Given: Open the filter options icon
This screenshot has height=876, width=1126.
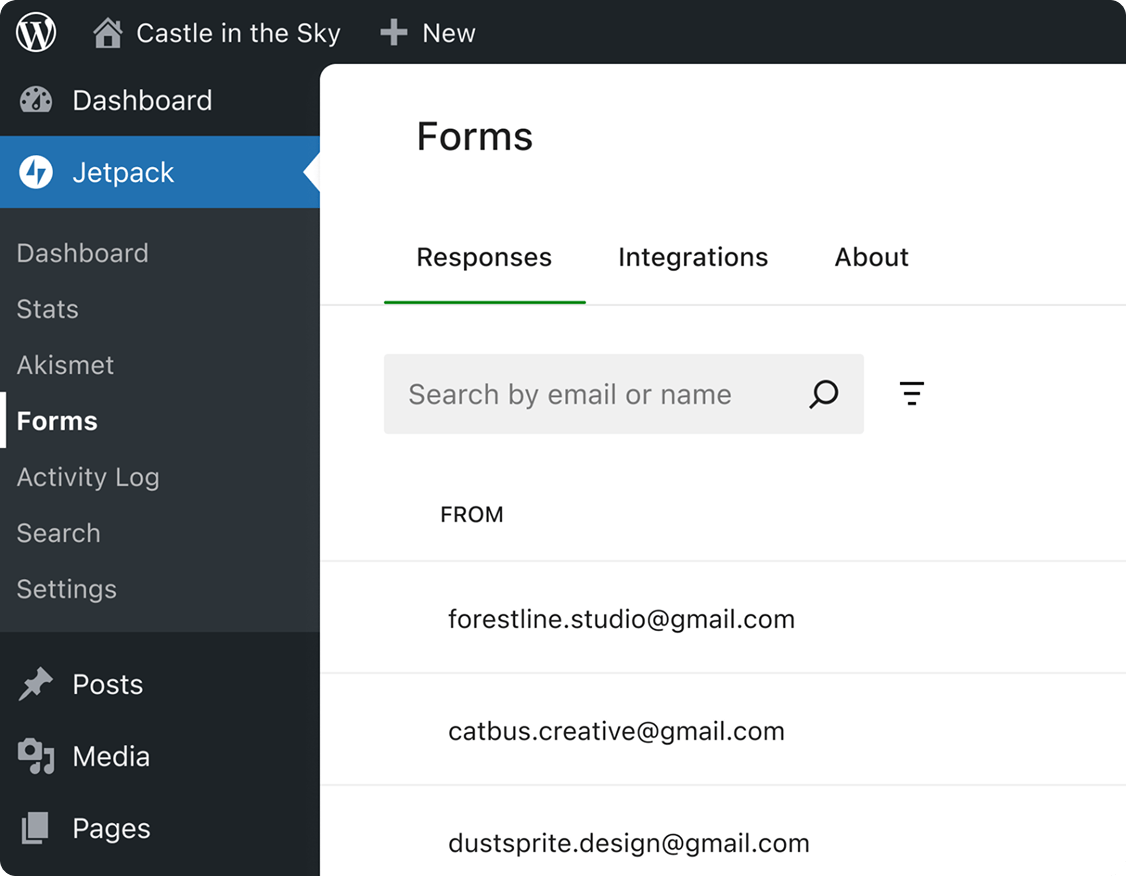Looking at the screenshot, I should (911, 394).
